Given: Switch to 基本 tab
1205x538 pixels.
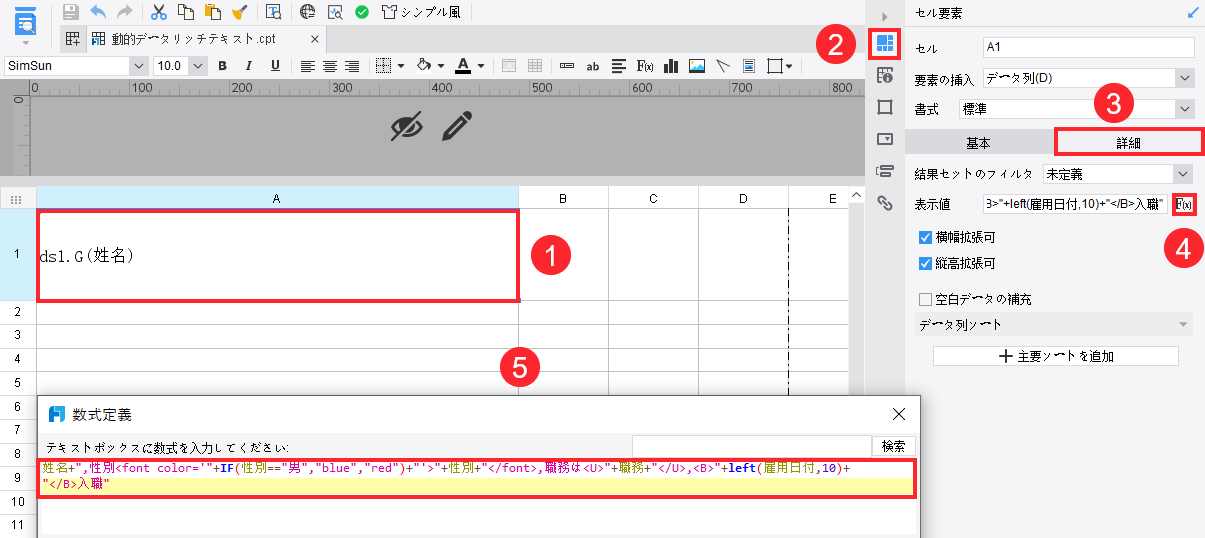Looking at the screenshot, I should pyautogui.click(x=979, y=143).
